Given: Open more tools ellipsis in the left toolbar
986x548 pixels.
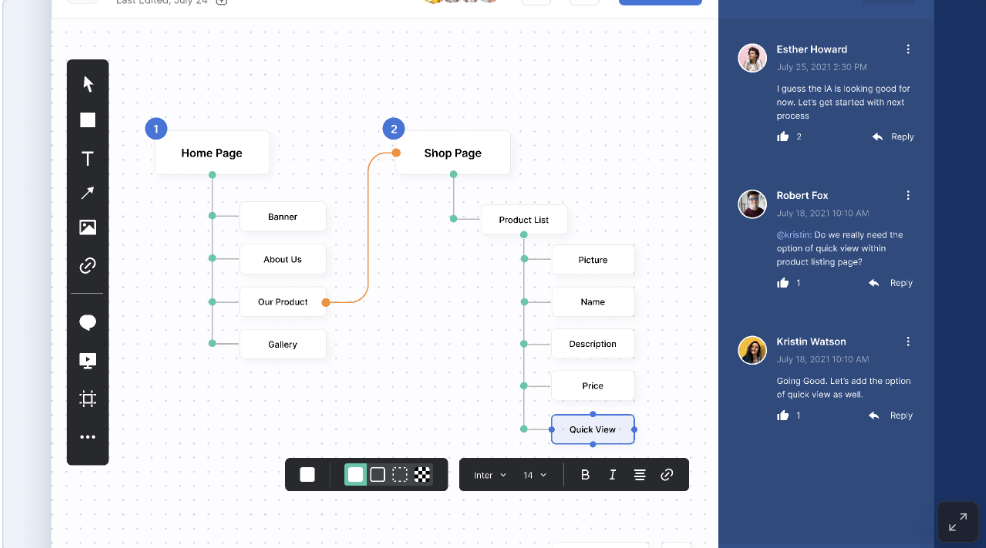Looking at the screenshot, I should 87,437.
